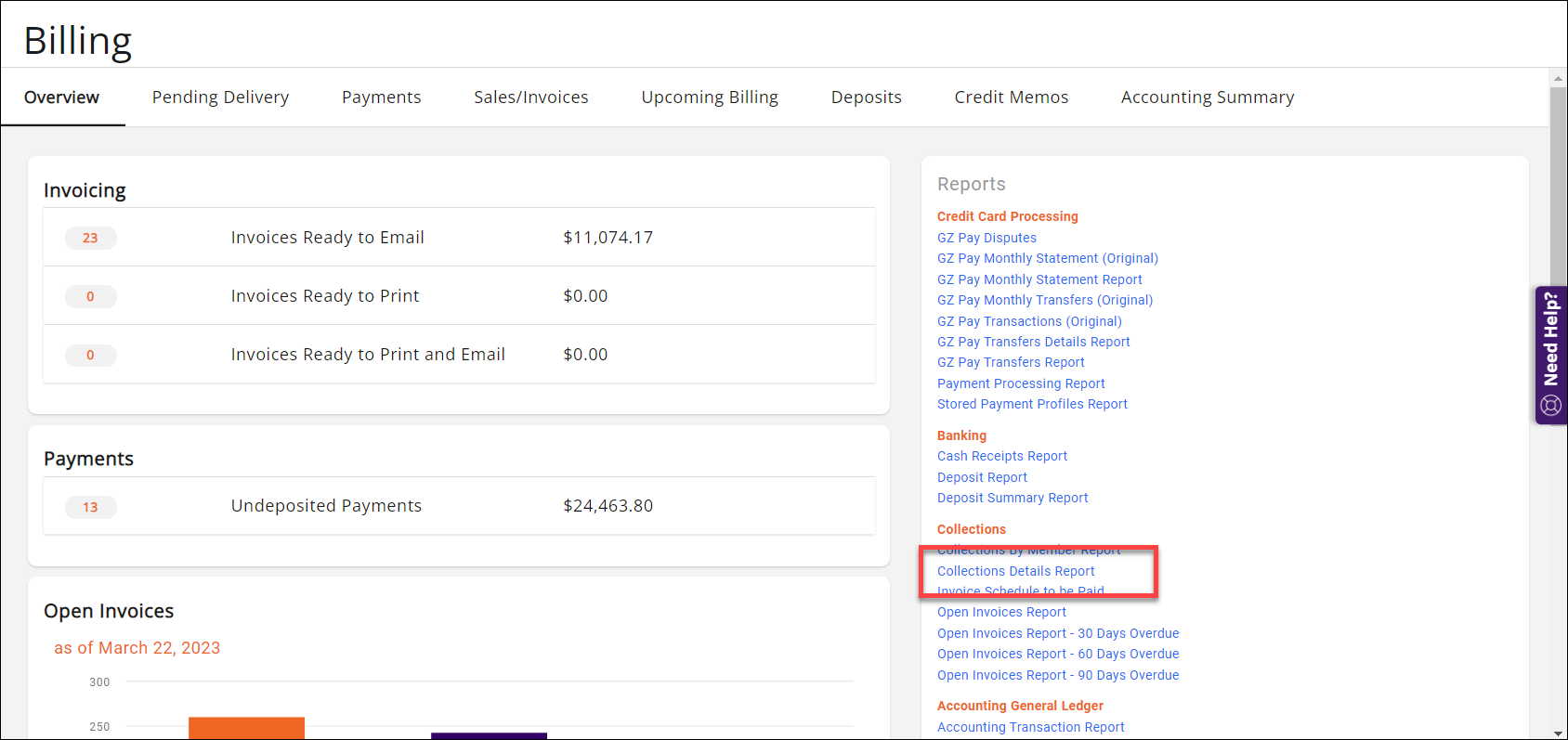Open the Upcoming Billing tab
Image resolution: width=1568 pixels, height=740 pixels.
[709, 97]
